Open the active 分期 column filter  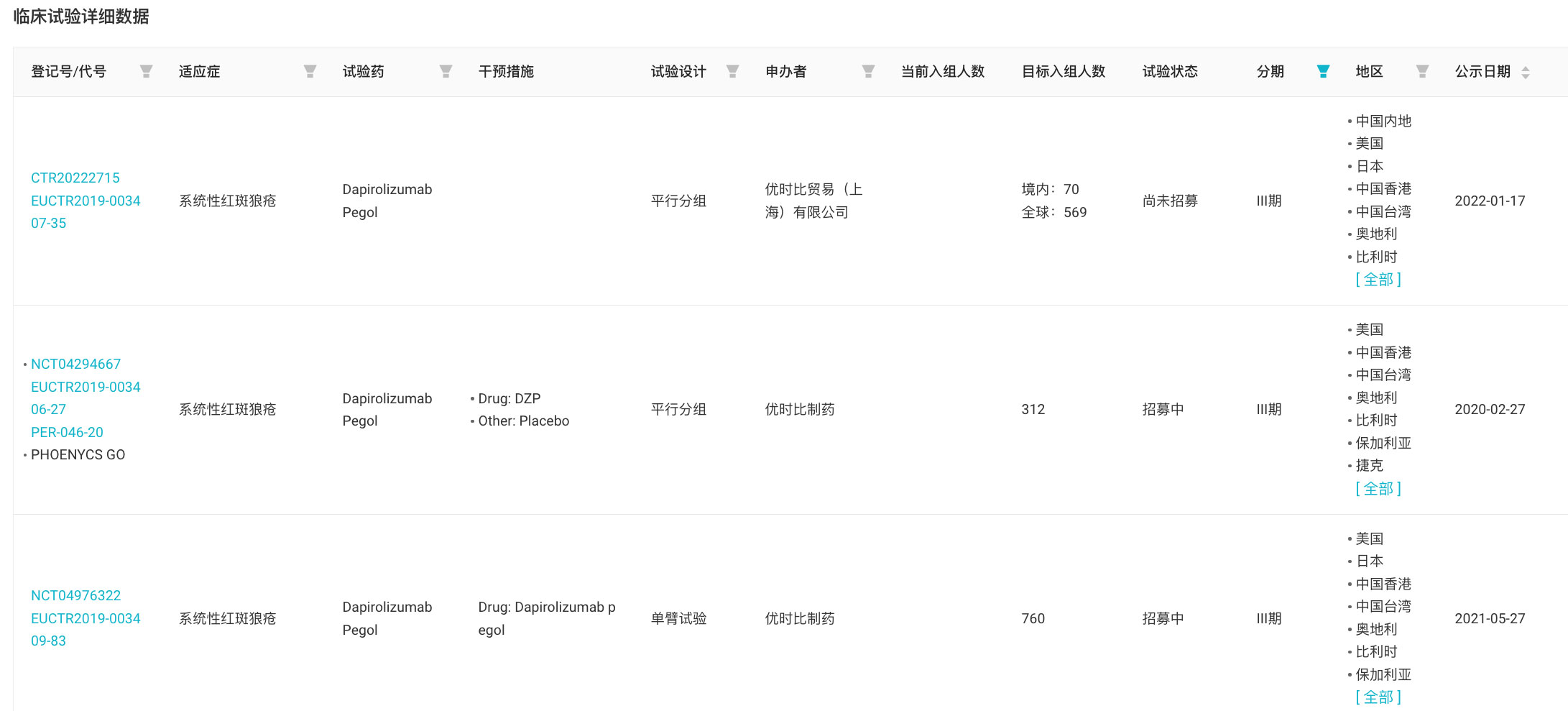pos(1322,71)
